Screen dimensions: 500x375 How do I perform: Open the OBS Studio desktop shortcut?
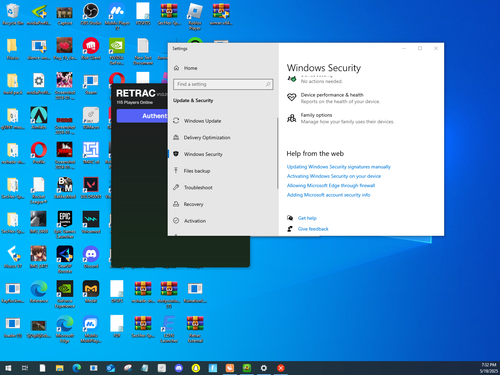click(91, 14)
